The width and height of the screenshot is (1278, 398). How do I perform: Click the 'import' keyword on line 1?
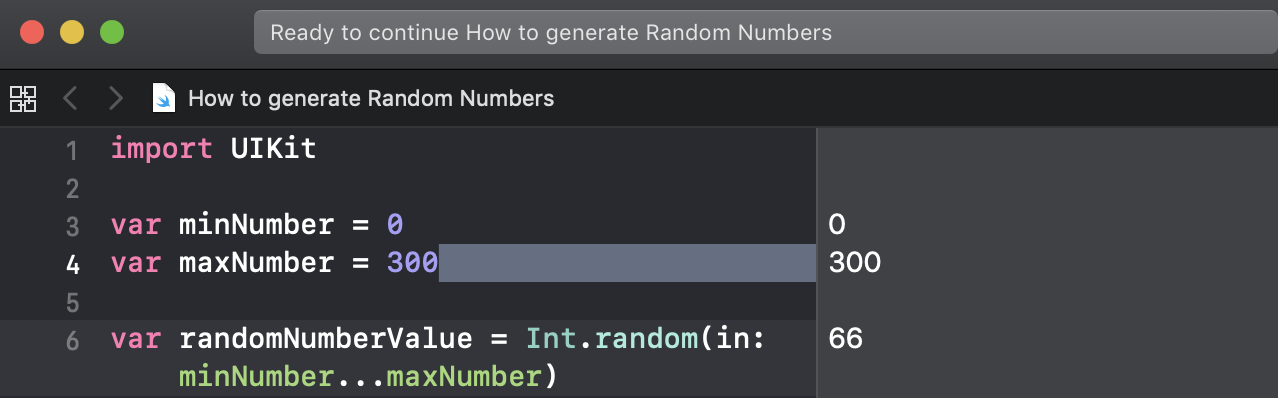click(x=161, y=150)
